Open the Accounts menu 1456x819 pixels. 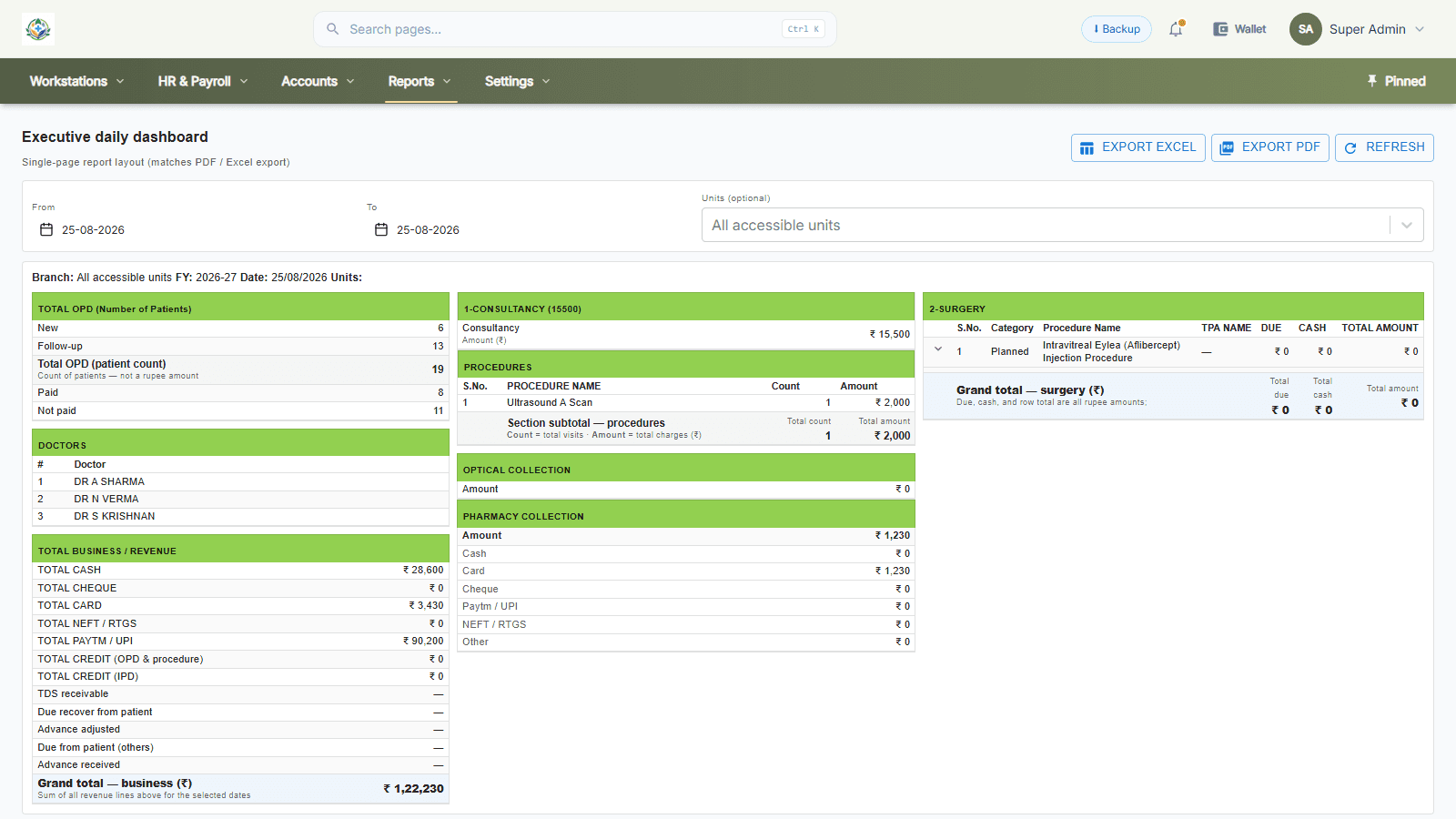(318, 81)
